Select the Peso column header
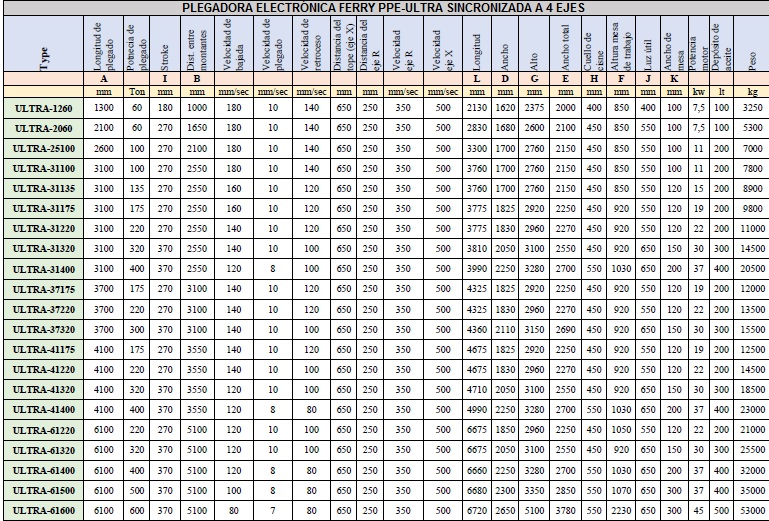Image resolution: width=769 pixels, height=521 pixels. tap(752, 44)
